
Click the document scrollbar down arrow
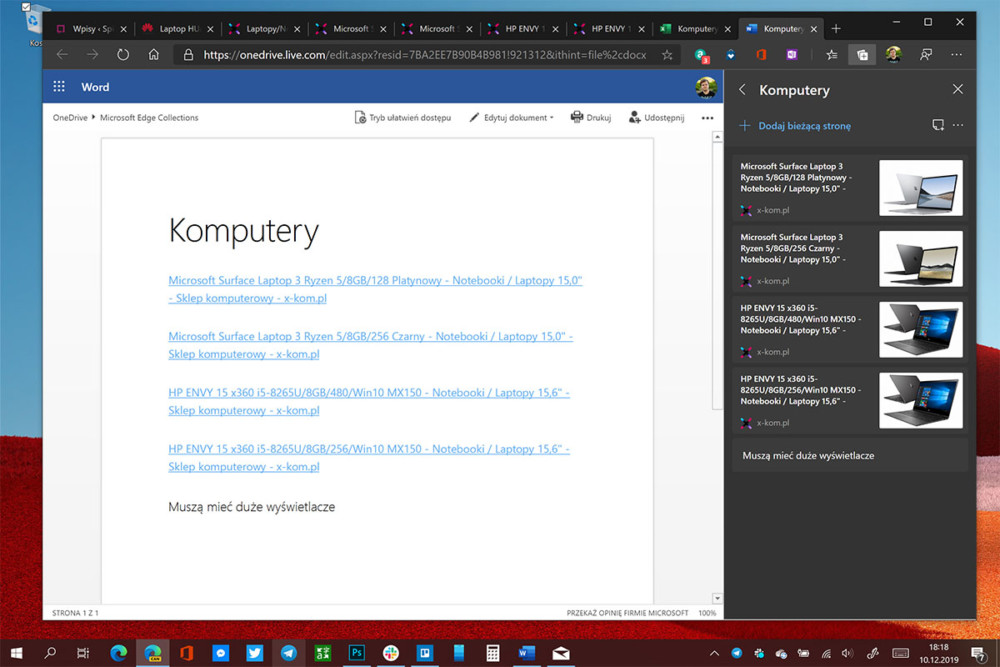[717, 598]
